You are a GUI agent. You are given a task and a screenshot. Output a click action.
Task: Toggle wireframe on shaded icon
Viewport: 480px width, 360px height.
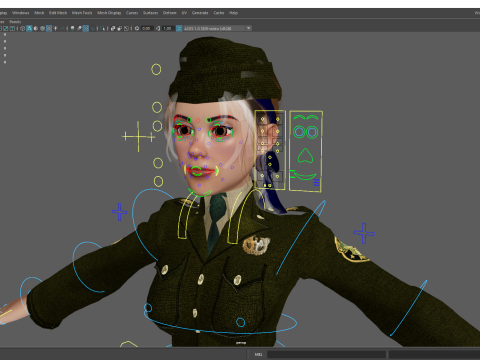point(42,28)
